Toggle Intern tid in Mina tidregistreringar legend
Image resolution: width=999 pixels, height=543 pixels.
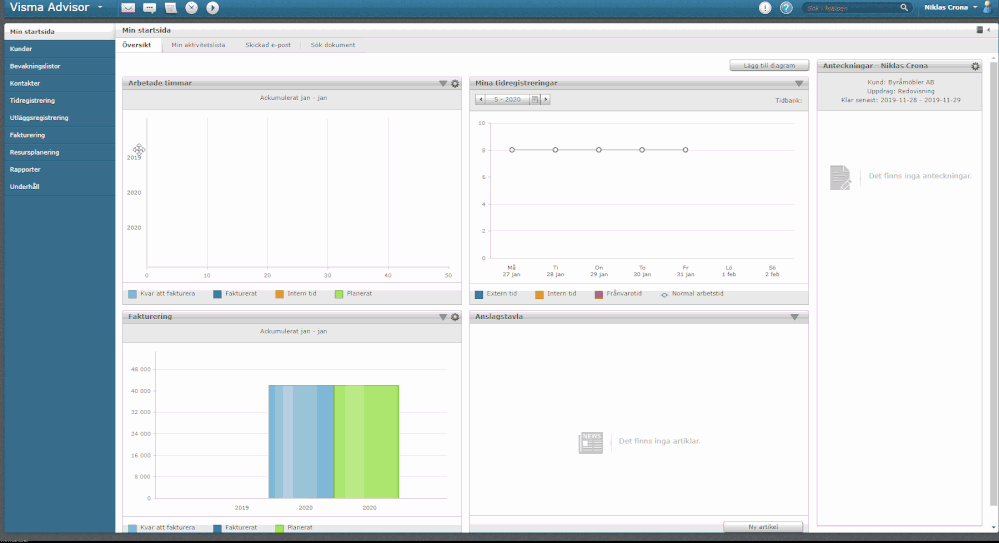tap(556, 294)
